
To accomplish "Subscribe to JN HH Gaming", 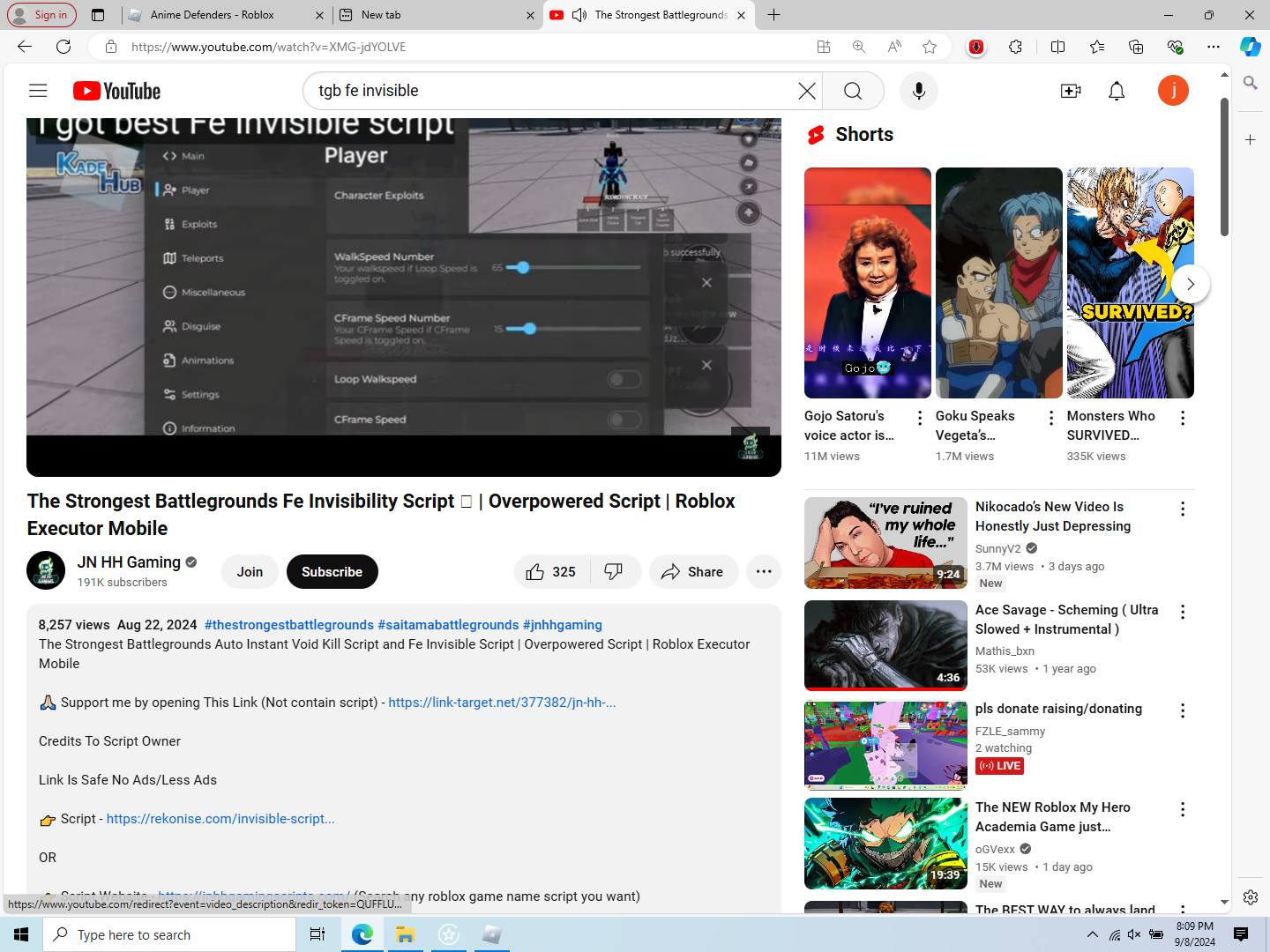I will pos(332,572).
